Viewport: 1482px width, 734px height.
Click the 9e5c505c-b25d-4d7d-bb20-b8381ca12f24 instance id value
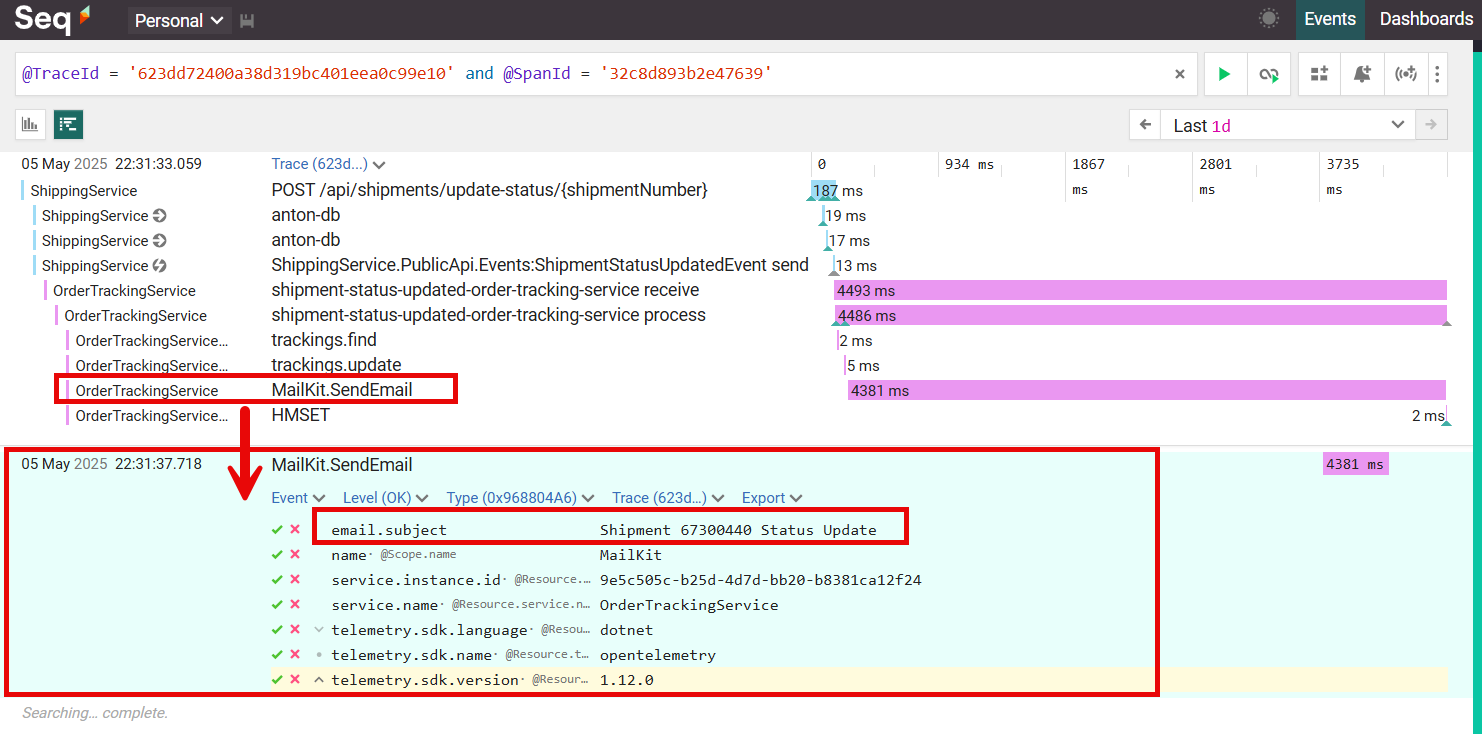pos(760,580)
